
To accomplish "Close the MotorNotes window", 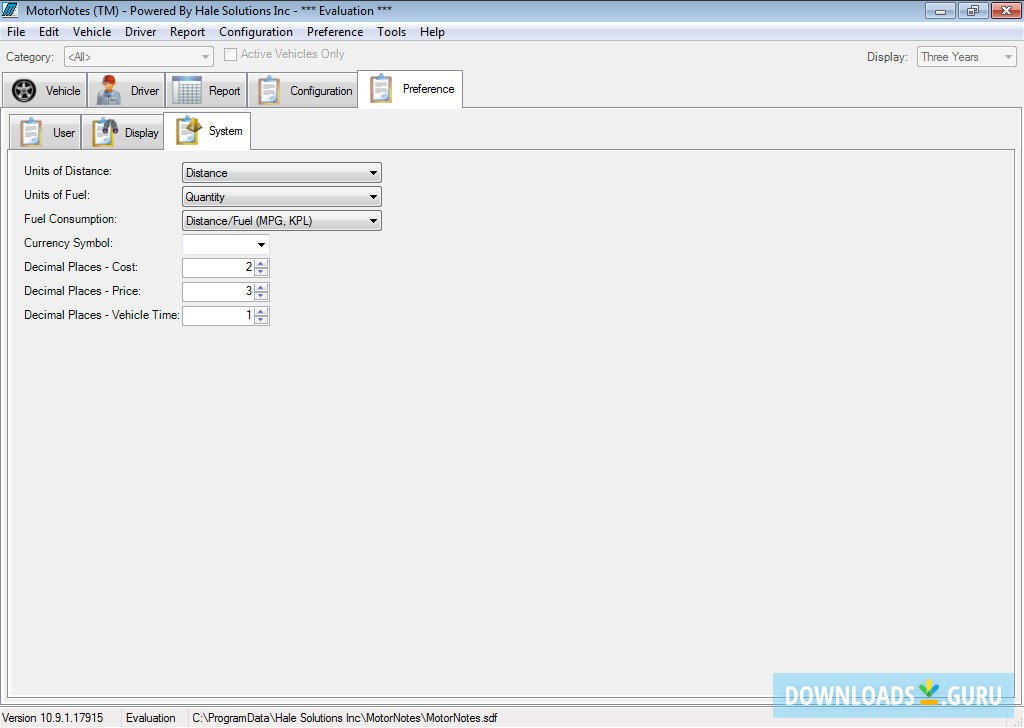I will pos(1006,10).
